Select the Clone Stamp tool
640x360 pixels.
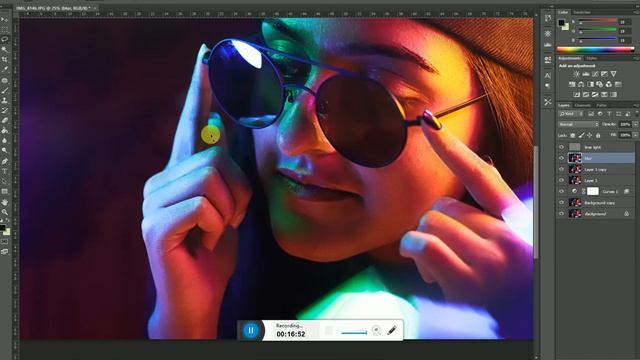4,100
